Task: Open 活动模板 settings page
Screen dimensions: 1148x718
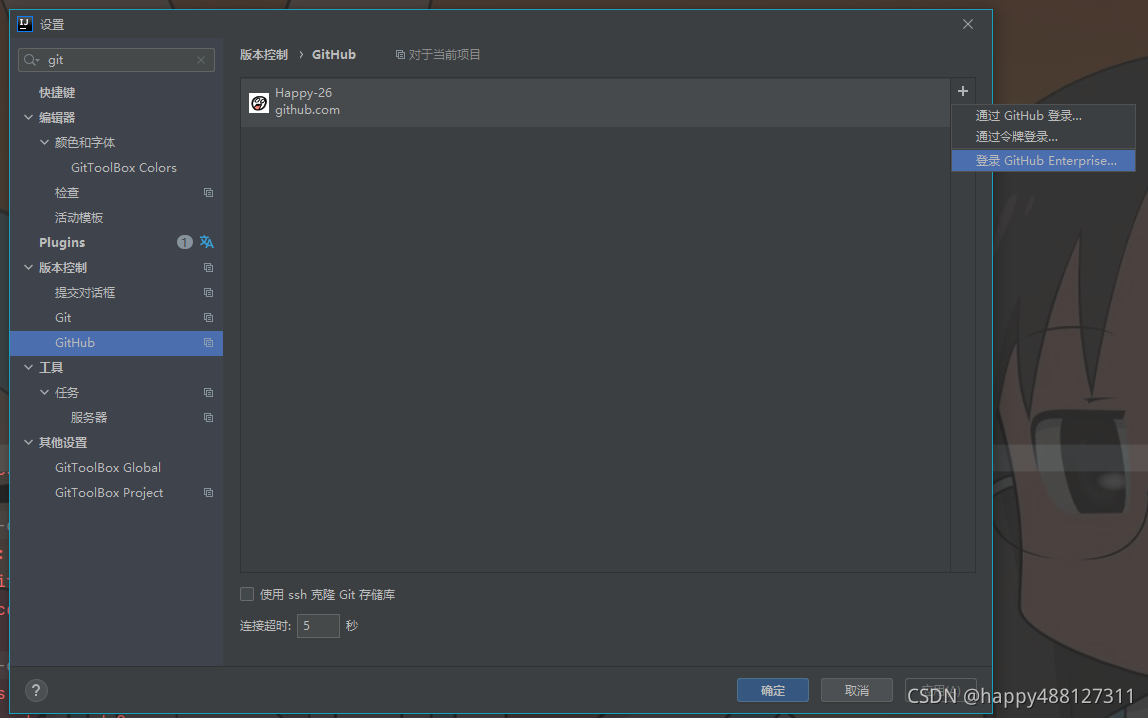Action: pos(79,217)
